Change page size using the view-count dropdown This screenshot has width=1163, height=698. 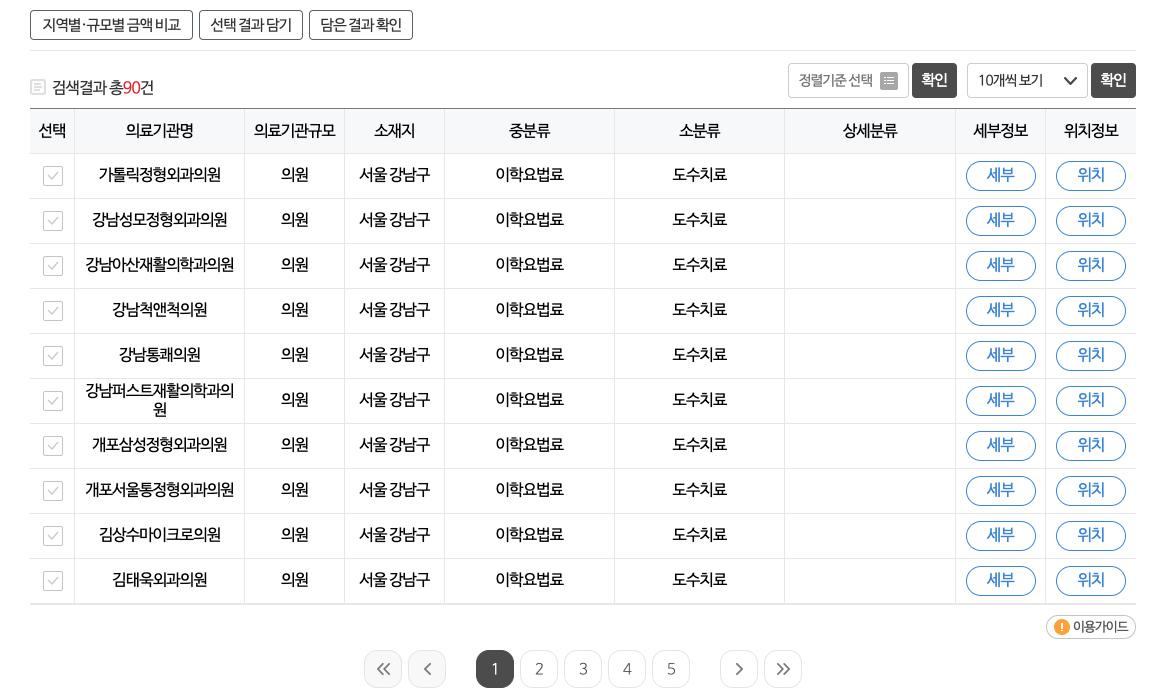(1027, 81)
